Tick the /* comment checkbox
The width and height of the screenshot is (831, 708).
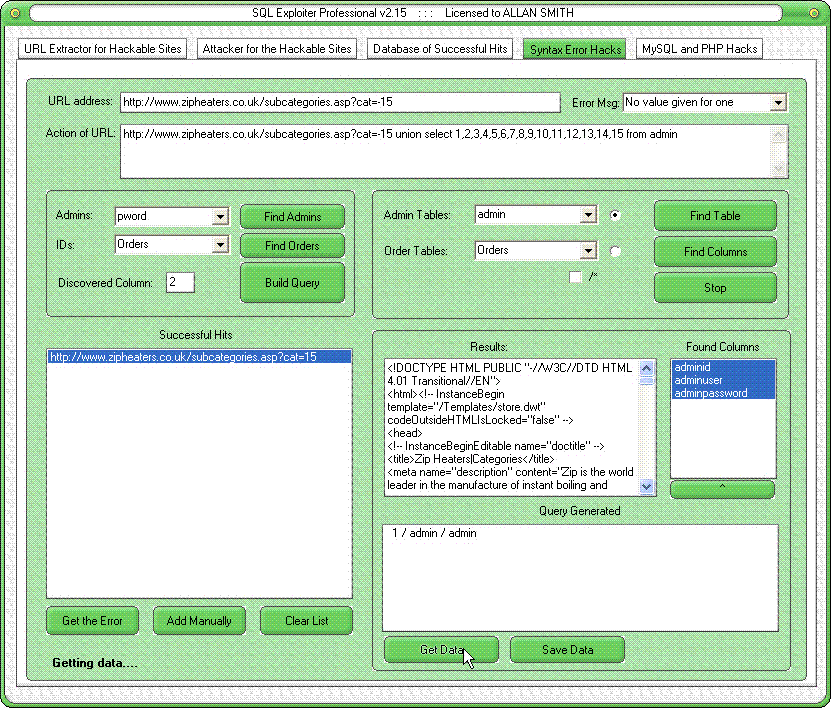coord(575,277)
